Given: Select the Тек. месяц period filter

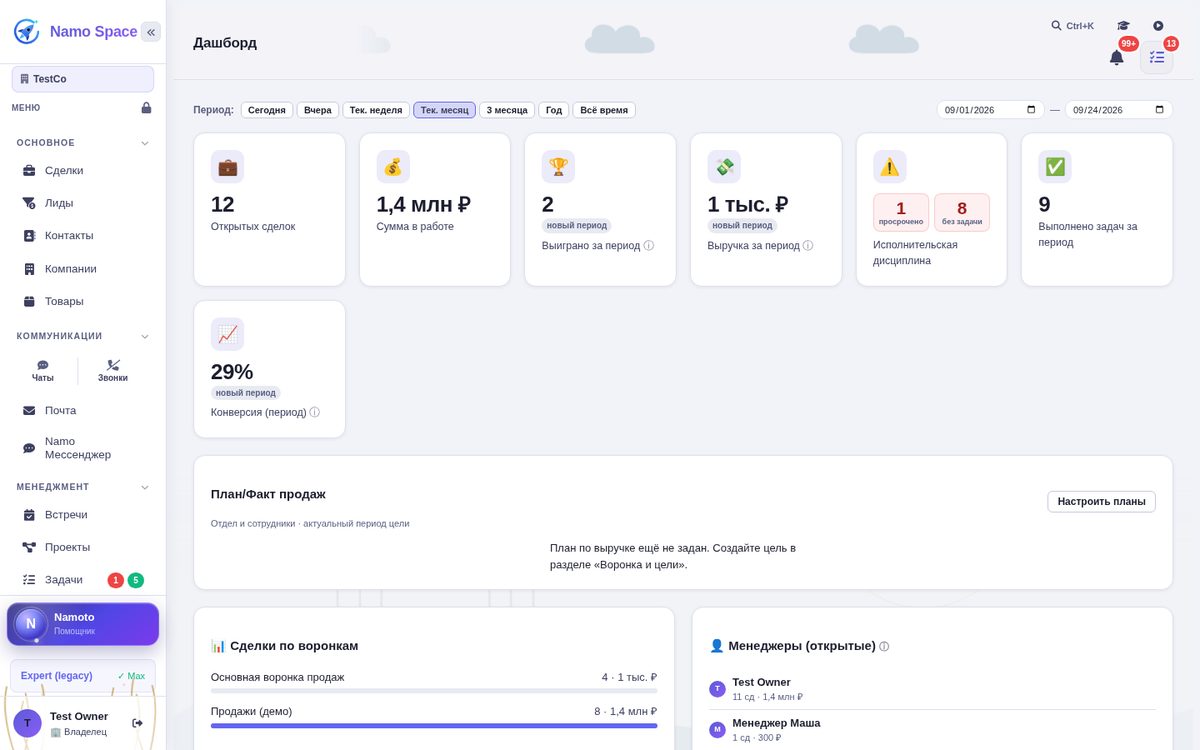Looking at the screenshot, I should (445, 110).
